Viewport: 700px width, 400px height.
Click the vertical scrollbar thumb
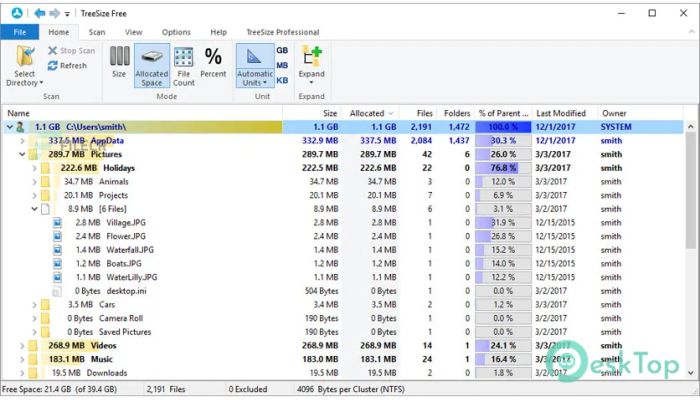click(691, 190)
